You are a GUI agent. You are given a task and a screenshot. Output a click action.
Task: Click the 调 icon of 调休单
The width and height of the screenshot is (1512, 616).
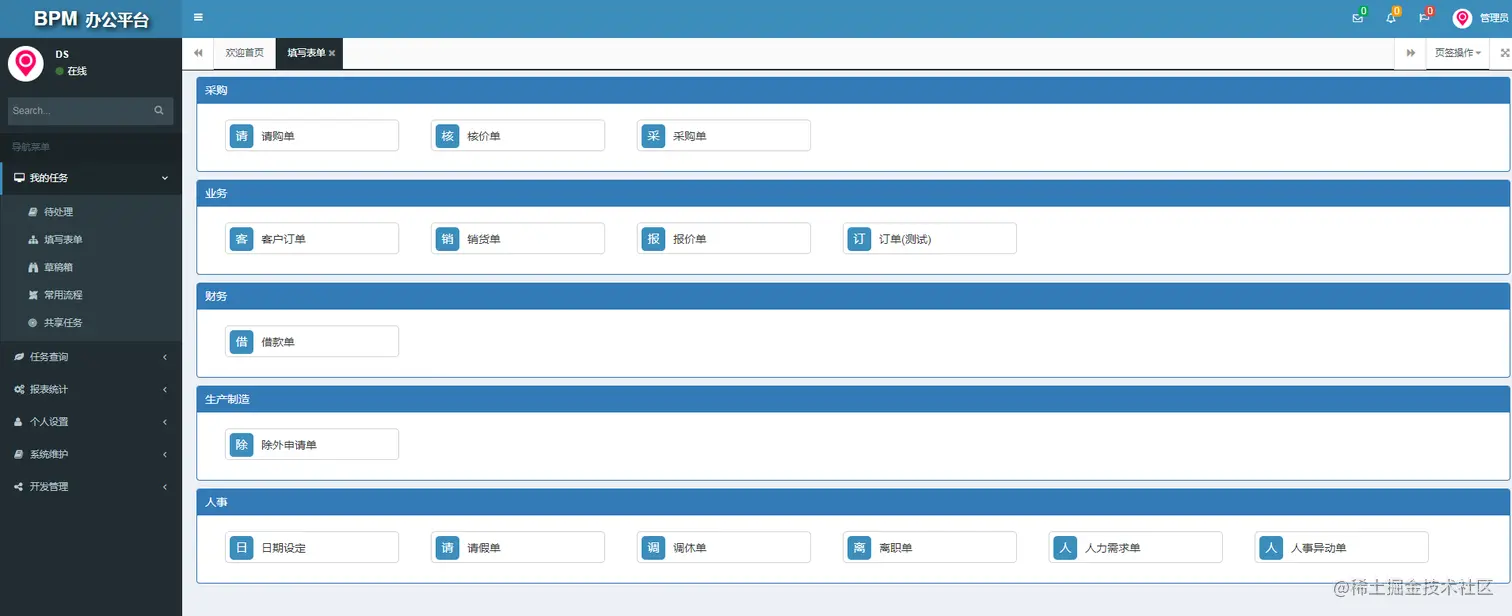click(653, 548)
